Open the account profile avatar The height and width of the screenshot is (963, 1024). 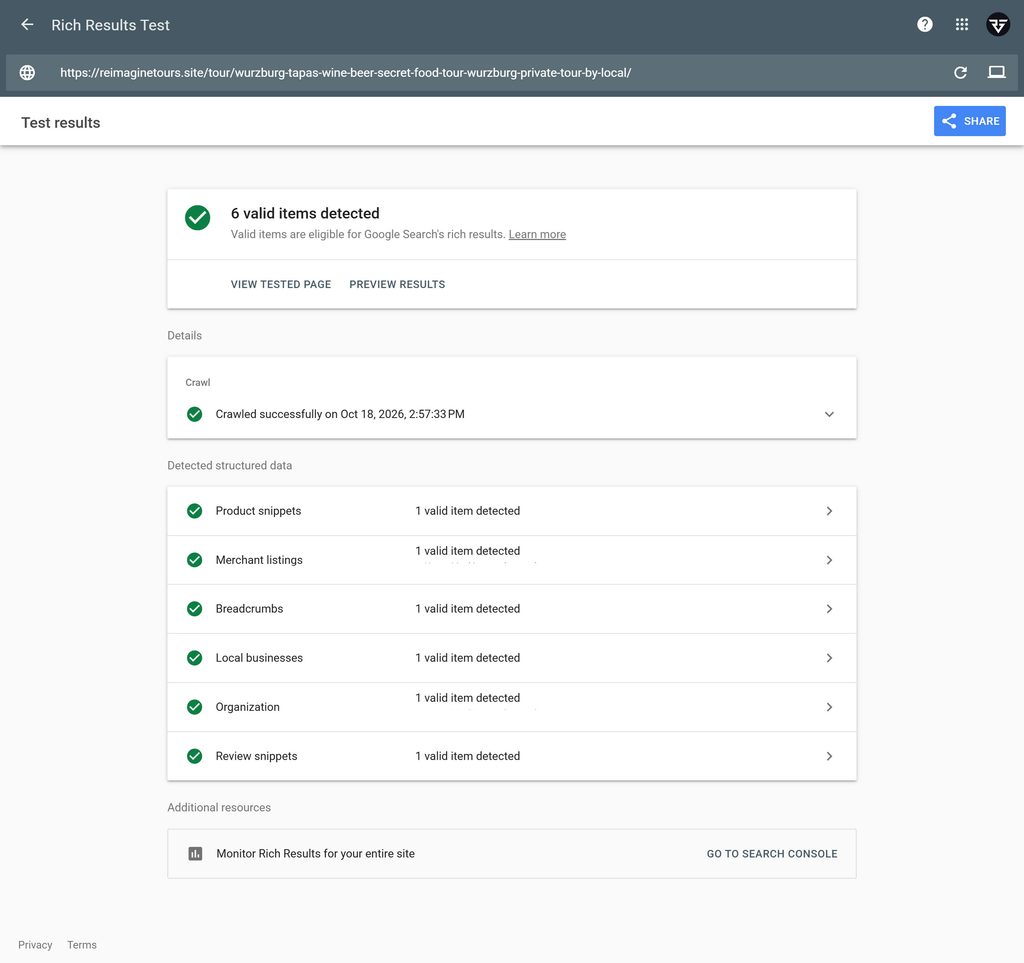pos(998,25)
